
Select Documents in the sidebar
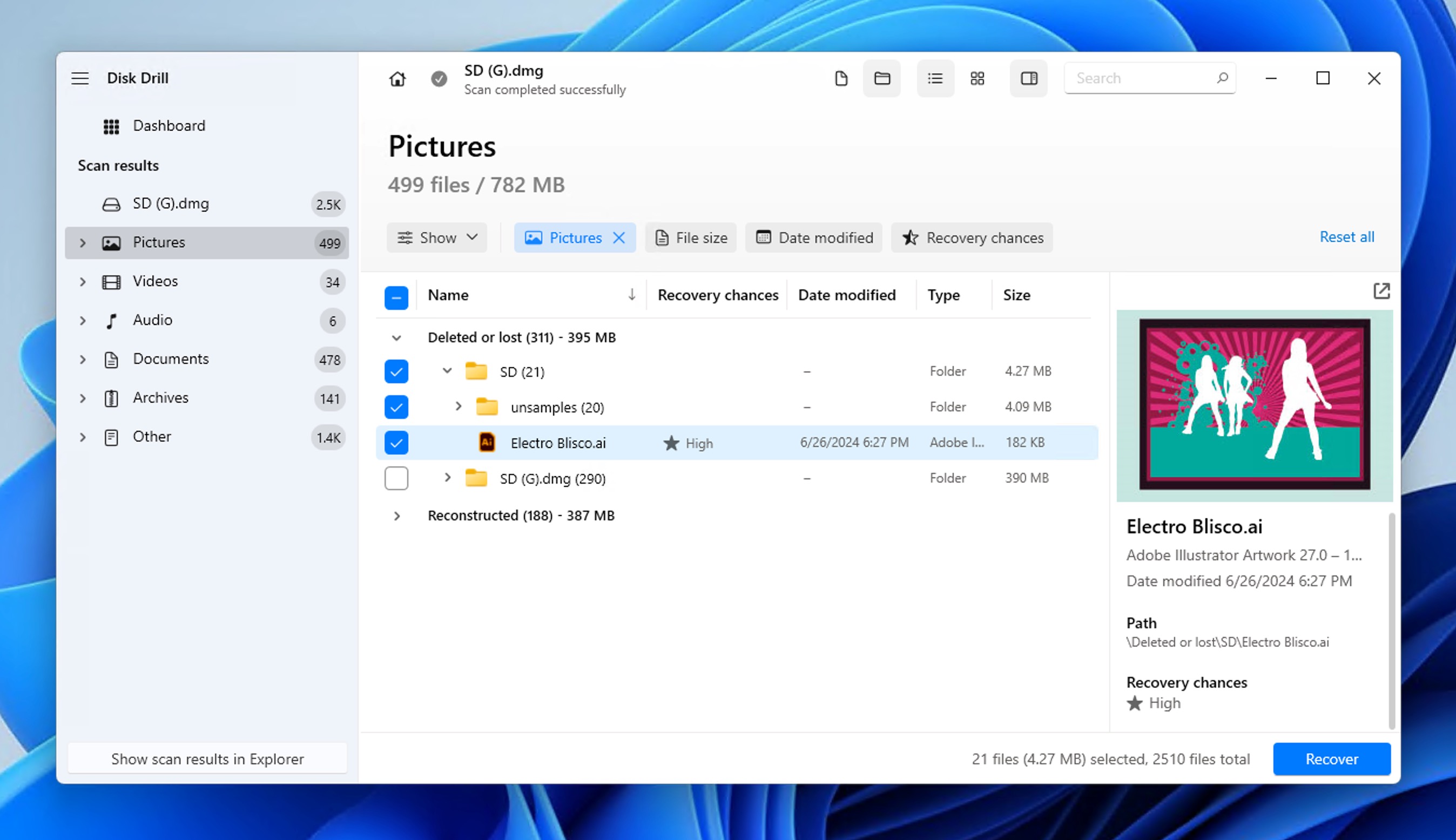pyautogui.click(x=207, y=360)
